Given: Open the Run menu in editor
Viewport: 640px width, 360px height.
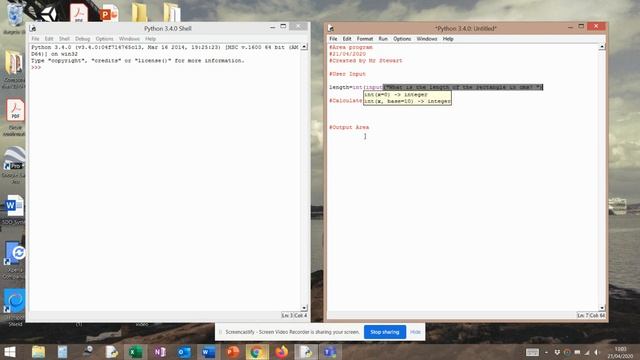Looking at the screenshot, I should 383,39.
